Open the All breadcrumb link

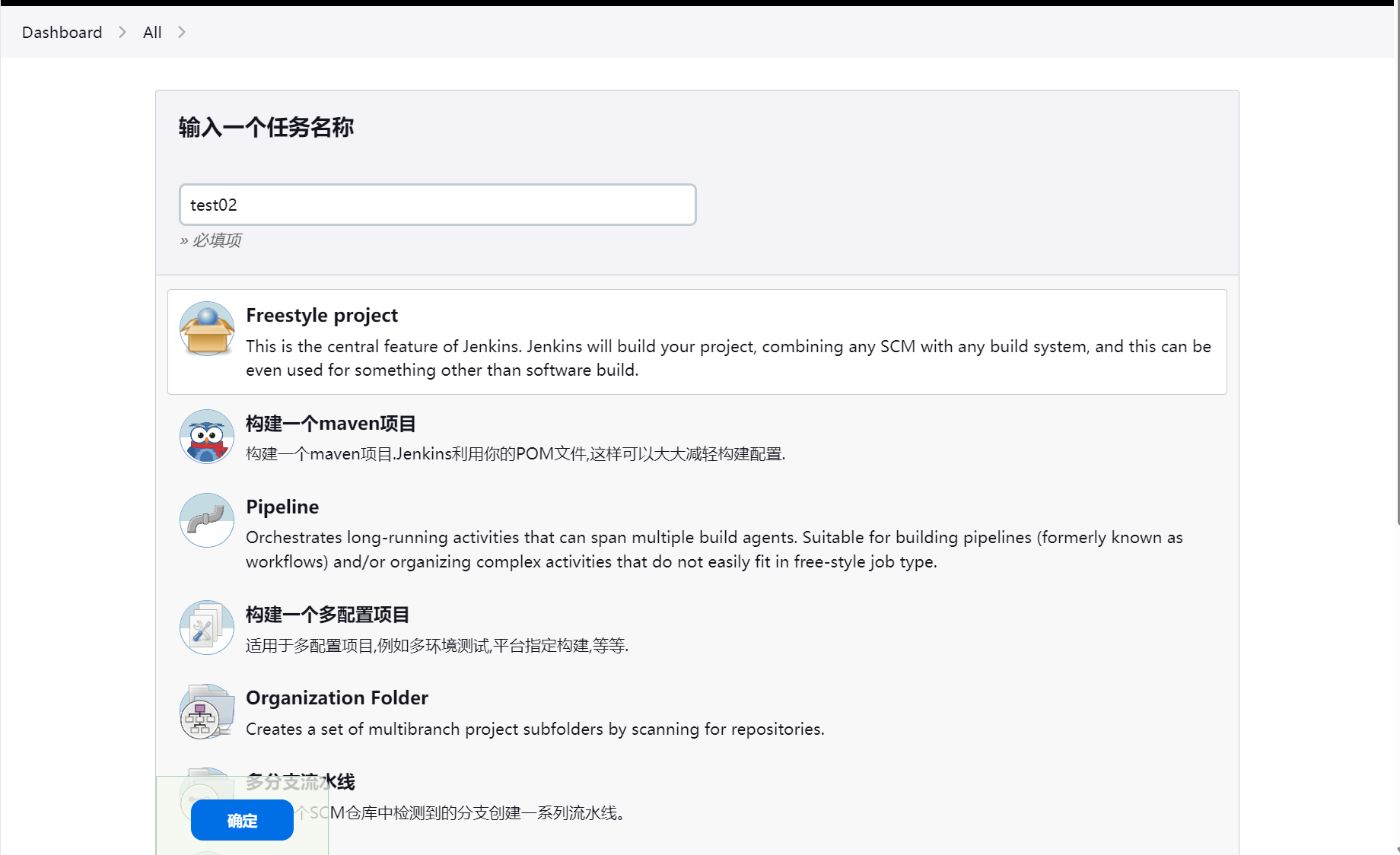click(x=152, y=32)
